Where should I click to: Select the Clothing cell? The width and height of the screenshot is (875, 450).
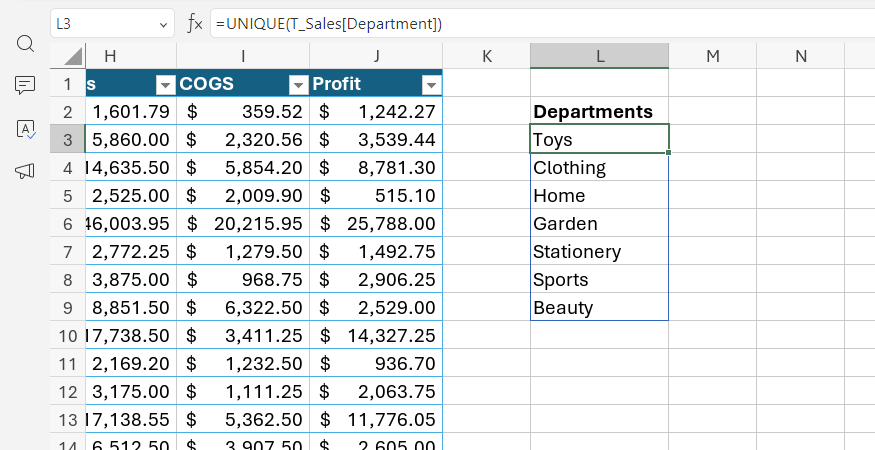[599, 167]
